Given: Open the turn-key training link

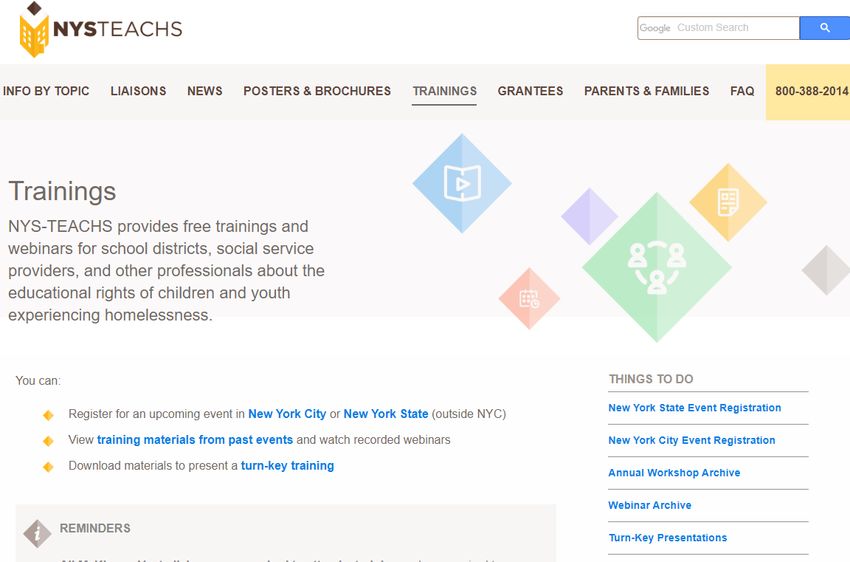Looking at the screenshot, I should (x=287, y=466).
